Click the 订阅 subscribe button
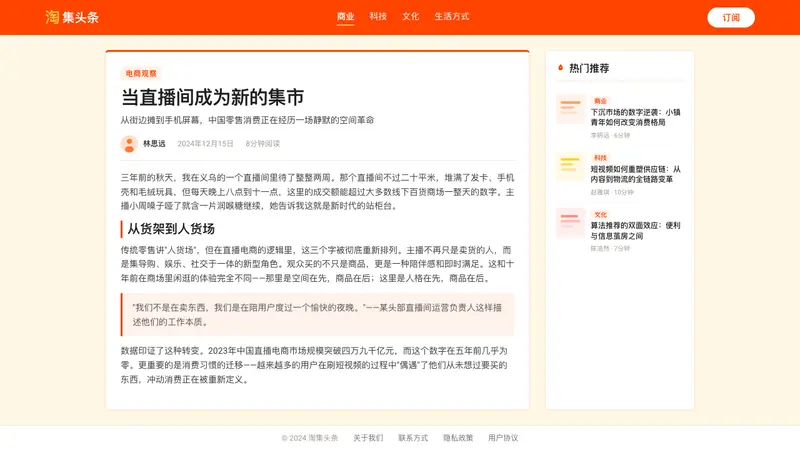This screenshot has height=450, width=800. pyautogui.click(x=731, y=17)
